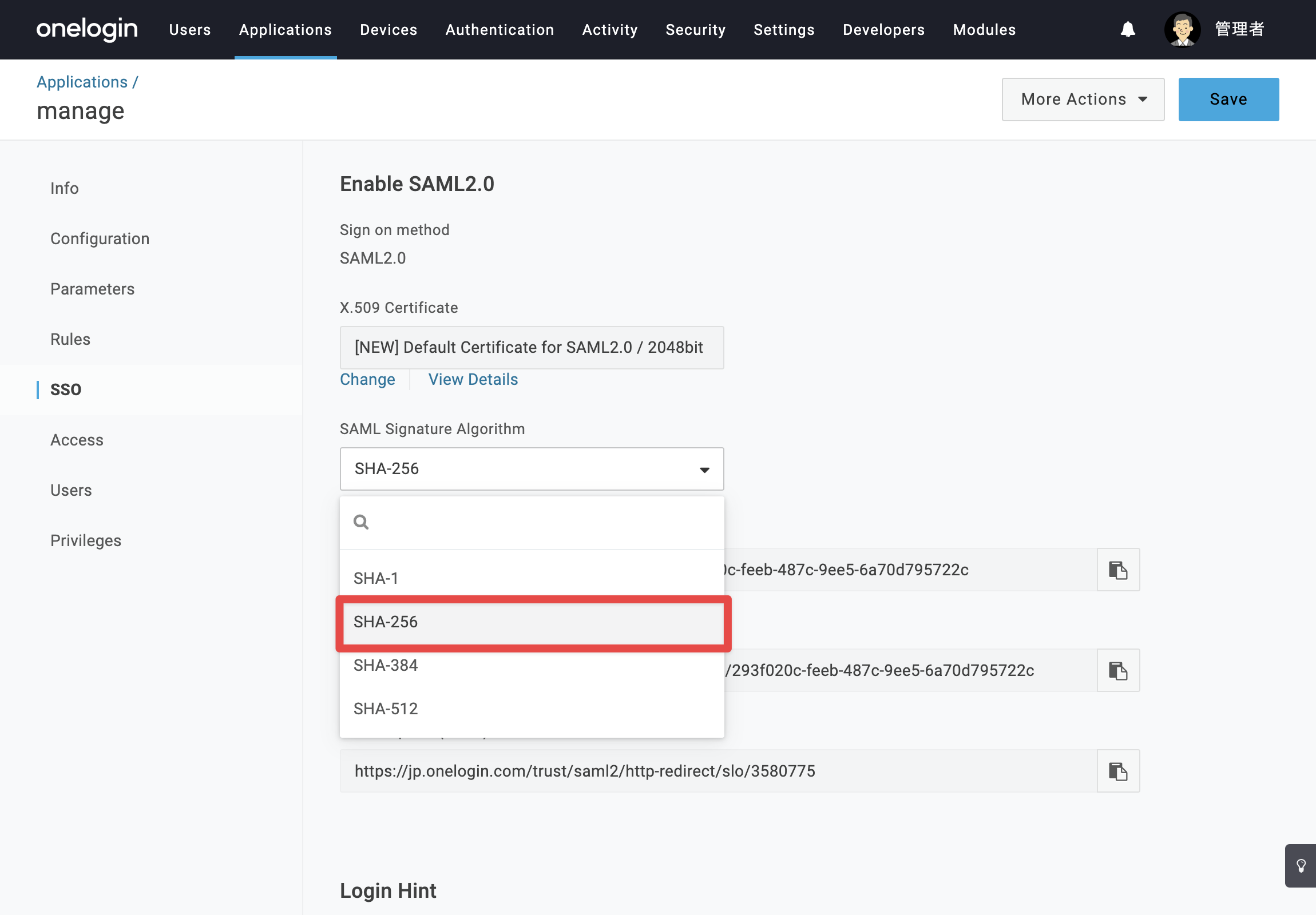
Task: Copy the SLO endpoint URL ending 3580775
Action: pos(1117,771)
